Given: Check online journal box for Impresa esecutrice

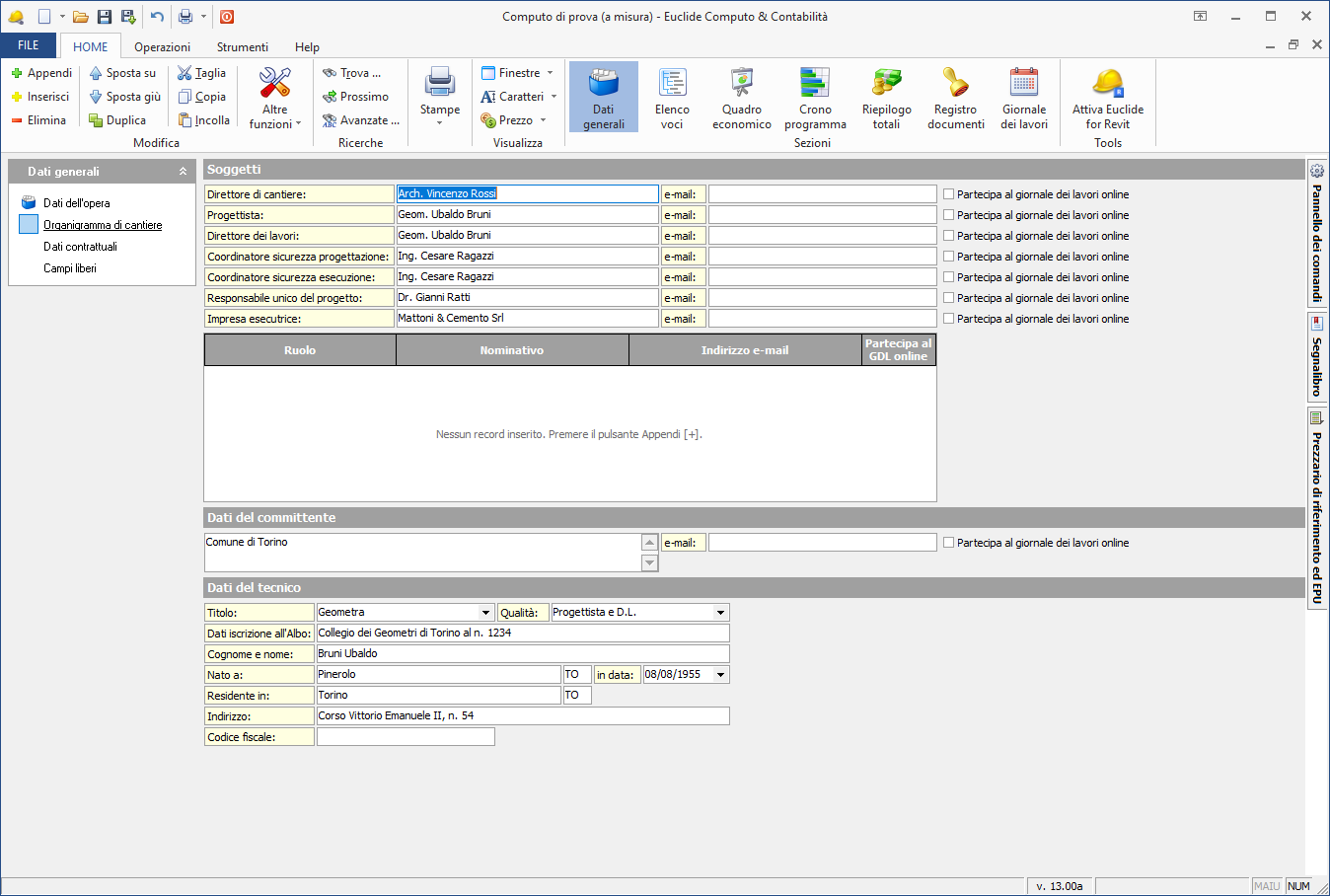Looking at the screenshot, I should [949, 319].
